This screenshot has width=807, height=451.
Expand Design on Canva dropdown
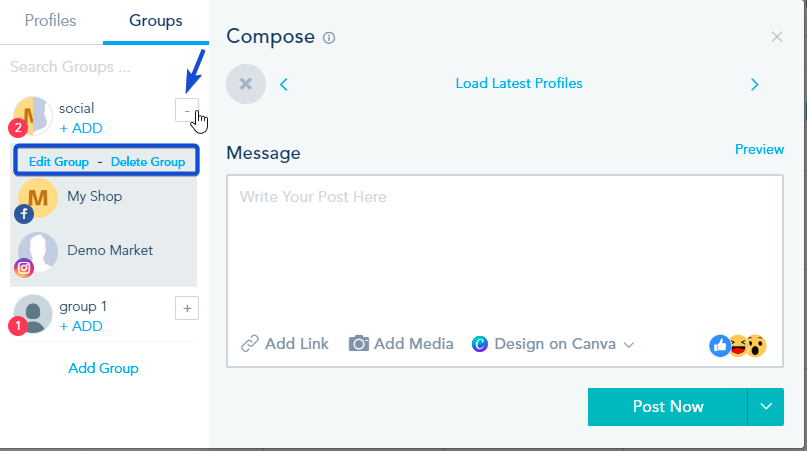point(629,344)
